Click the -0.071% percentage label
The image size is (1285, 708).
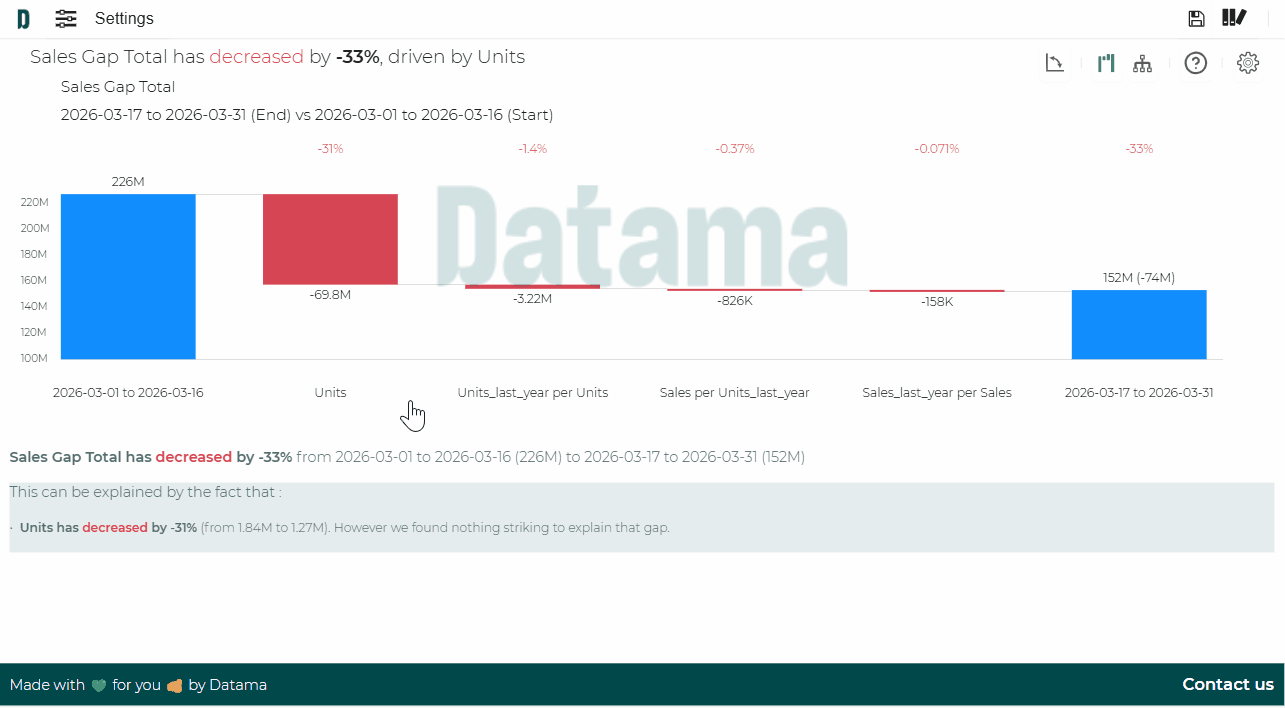[937, 149]
